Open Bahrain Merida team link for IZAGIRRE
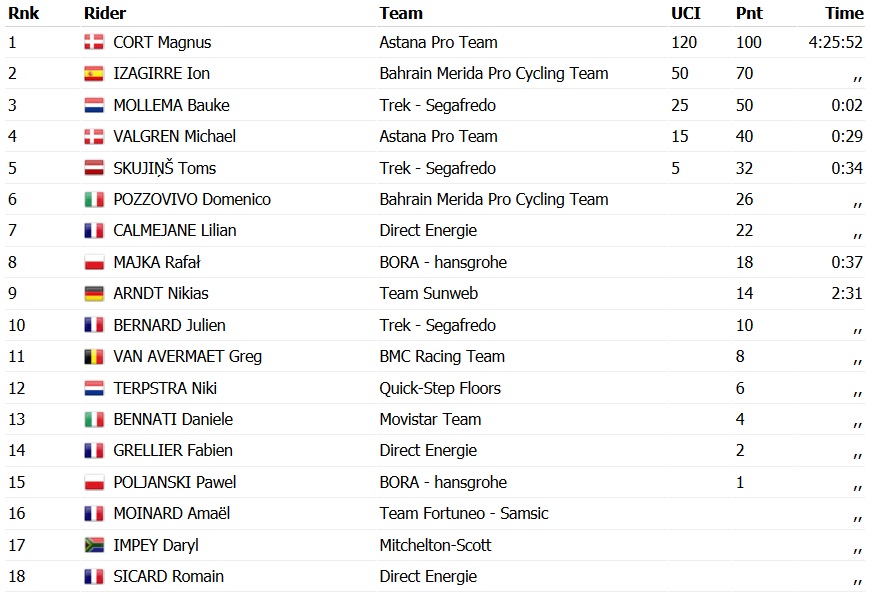The width and height of the screenshot is (873, 592). click(493, 73)
